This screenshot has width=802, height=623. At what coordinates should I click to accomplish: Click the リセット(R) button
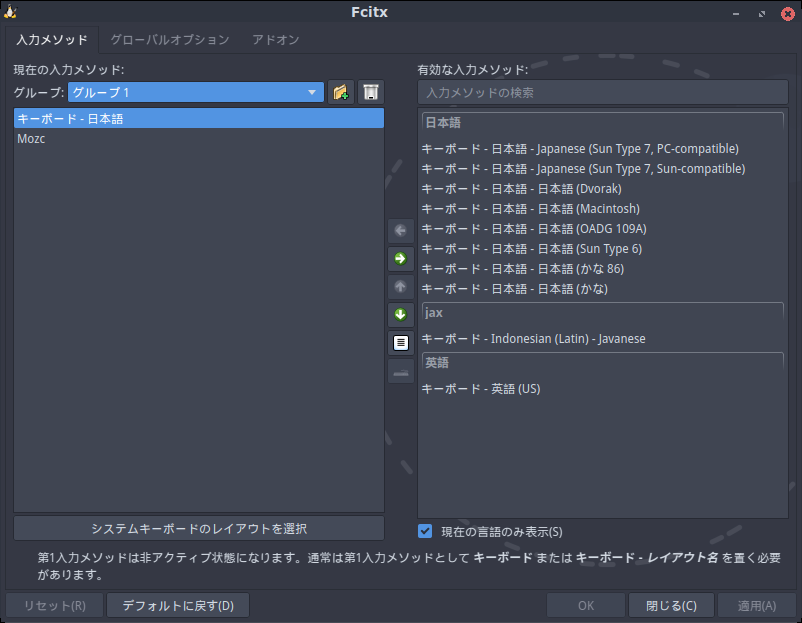point(55,606)
